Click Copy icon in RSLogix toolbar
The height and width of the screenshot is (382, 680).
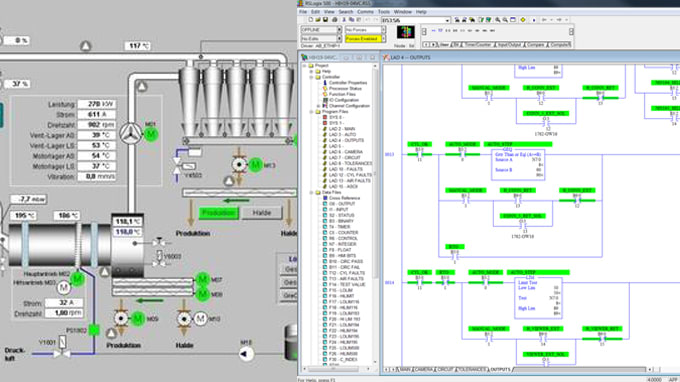[x=351, y=20]
